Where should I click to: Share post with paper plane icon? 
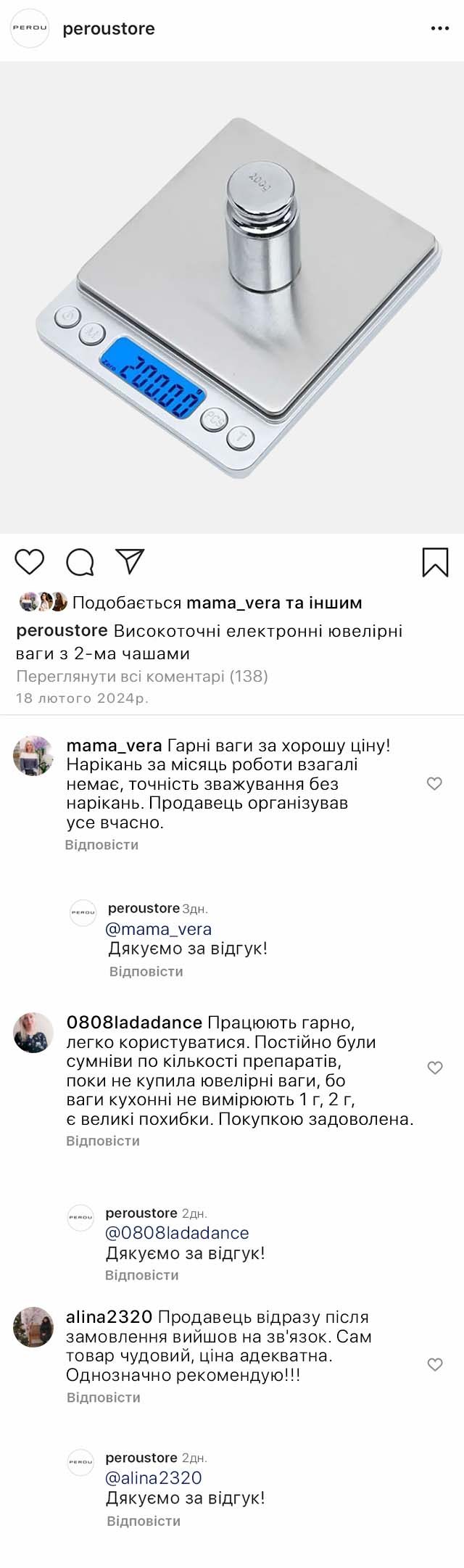click(130, 561)
